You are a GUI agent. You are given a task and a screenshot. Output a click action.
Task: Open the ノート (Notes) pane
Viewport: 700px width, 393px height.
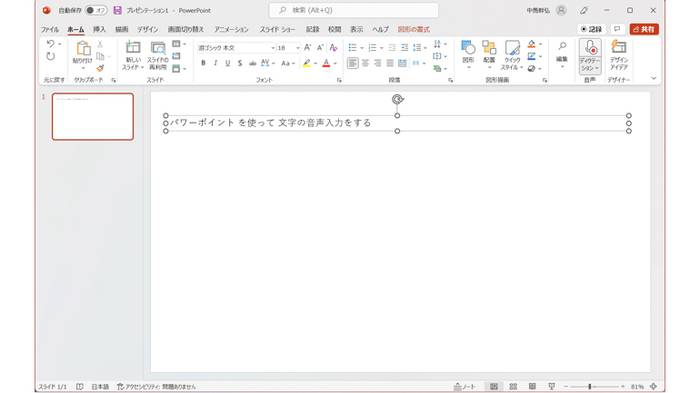click(465, 387)
